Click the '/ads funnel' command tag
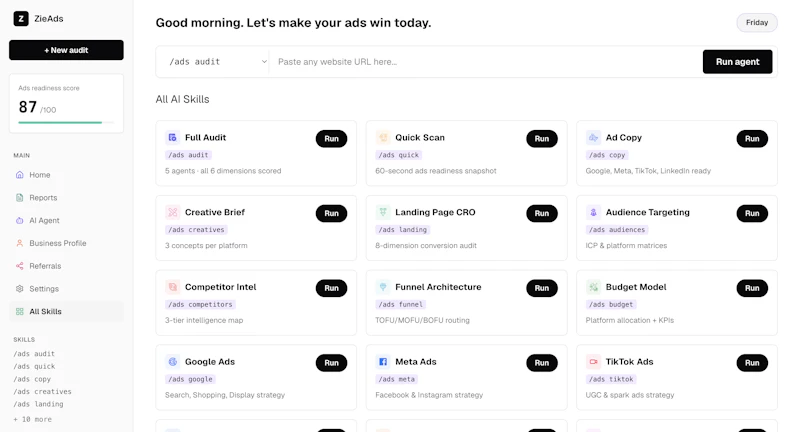 point(401,304)
